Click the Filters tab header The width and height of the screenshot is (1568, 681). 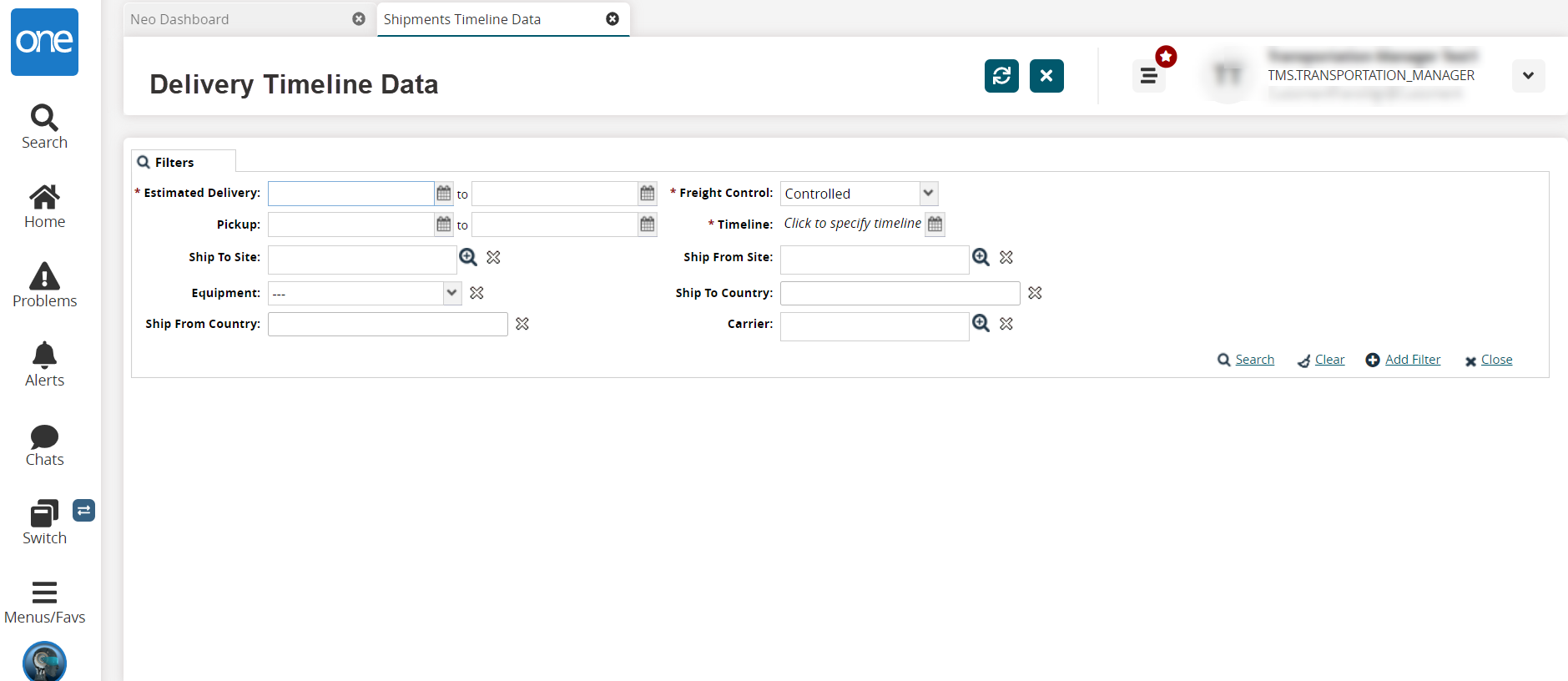pos(184,161)
